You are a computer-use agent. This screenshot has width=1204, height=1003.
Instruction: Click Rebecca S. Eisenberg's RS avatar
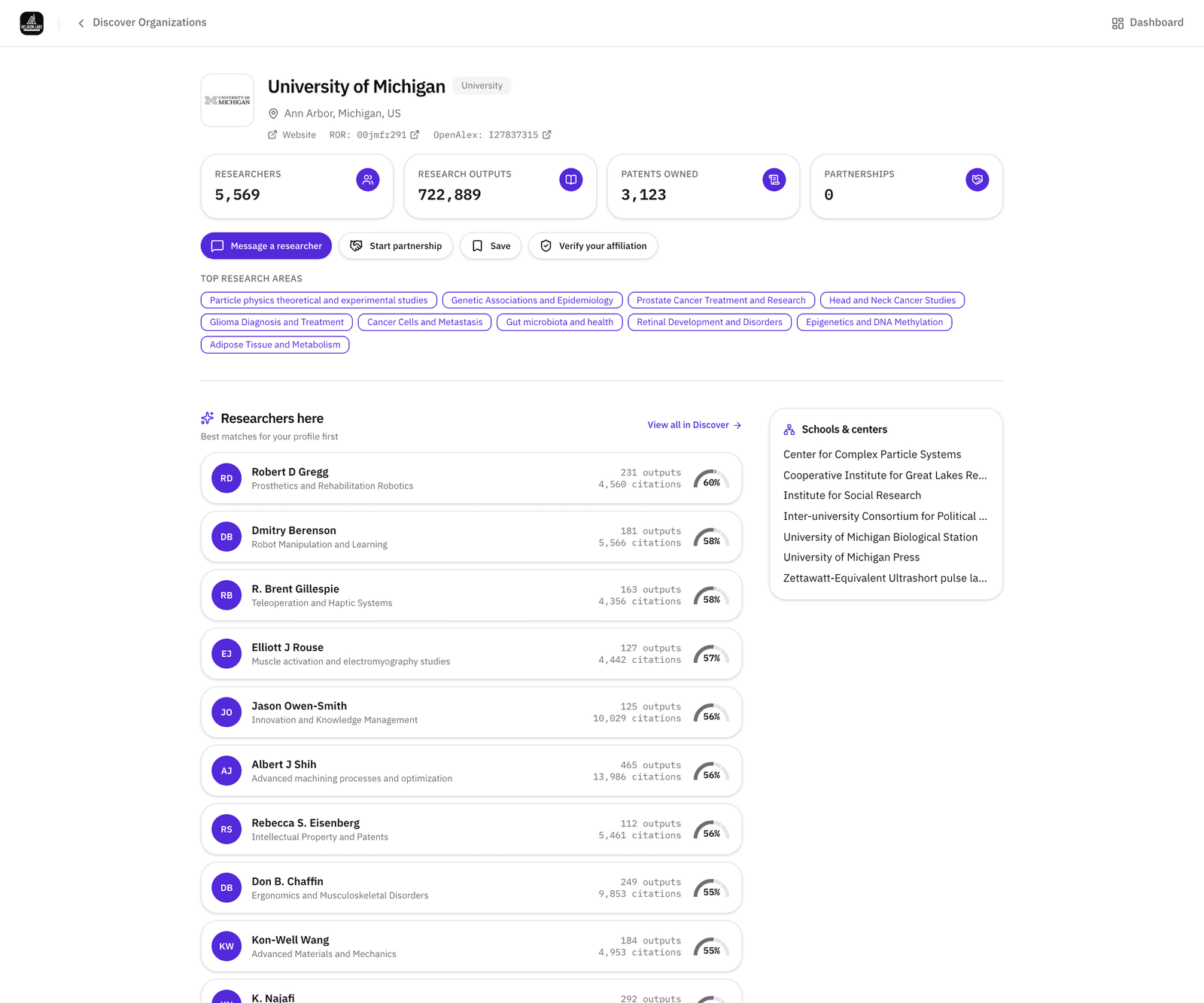(227, 829)
